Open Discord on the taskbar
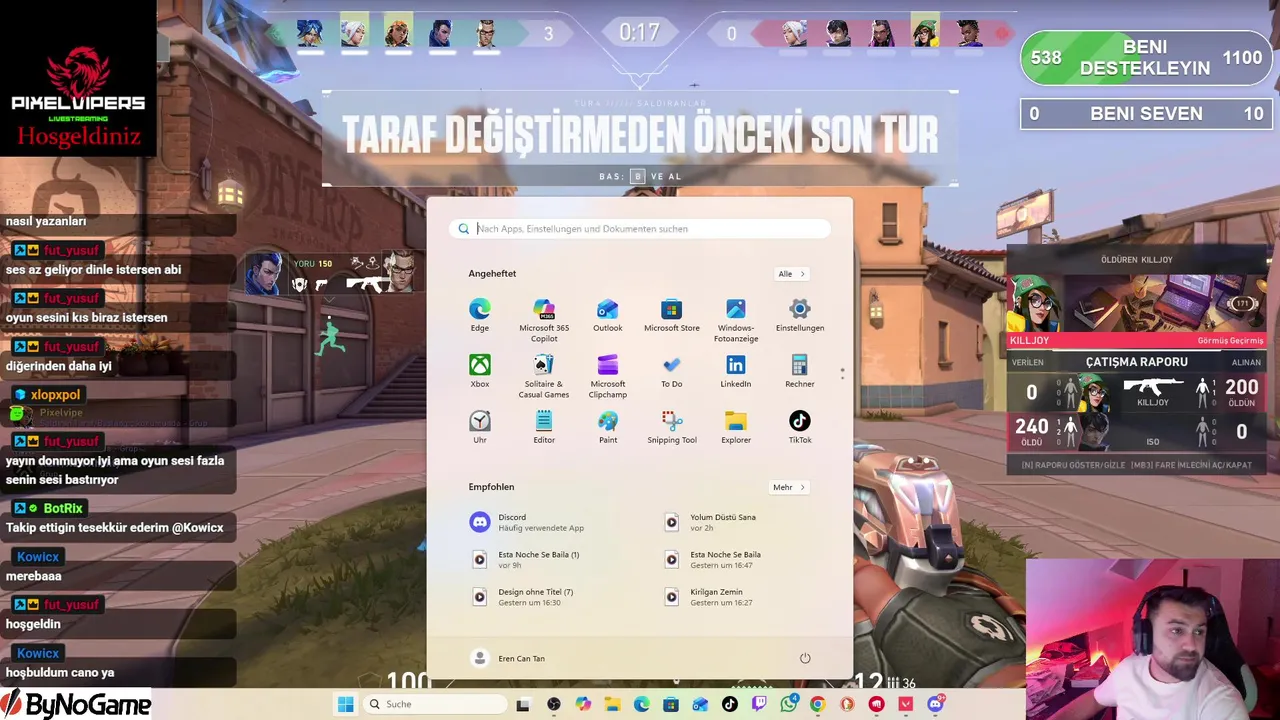This screenshot has width=1280, height=720. [936, 703]
